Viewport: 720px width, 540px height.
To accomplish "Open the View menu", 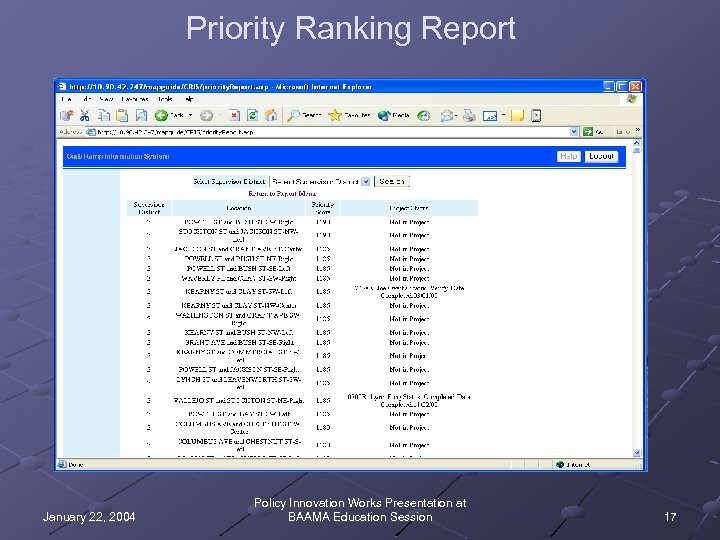I will (106, 99).
